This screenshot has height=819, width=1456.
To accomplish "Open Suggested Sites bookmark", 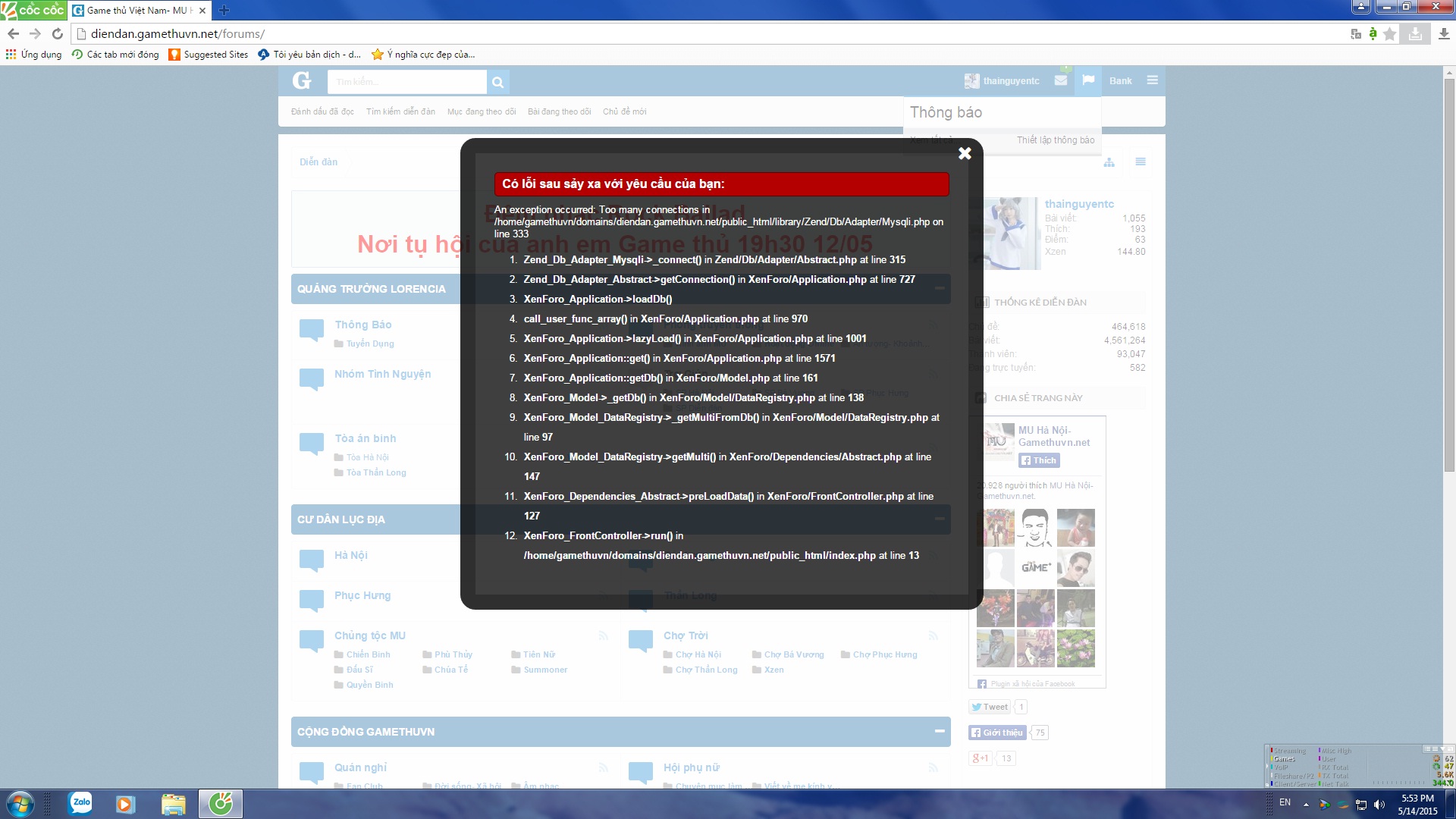I will [209, 55].
